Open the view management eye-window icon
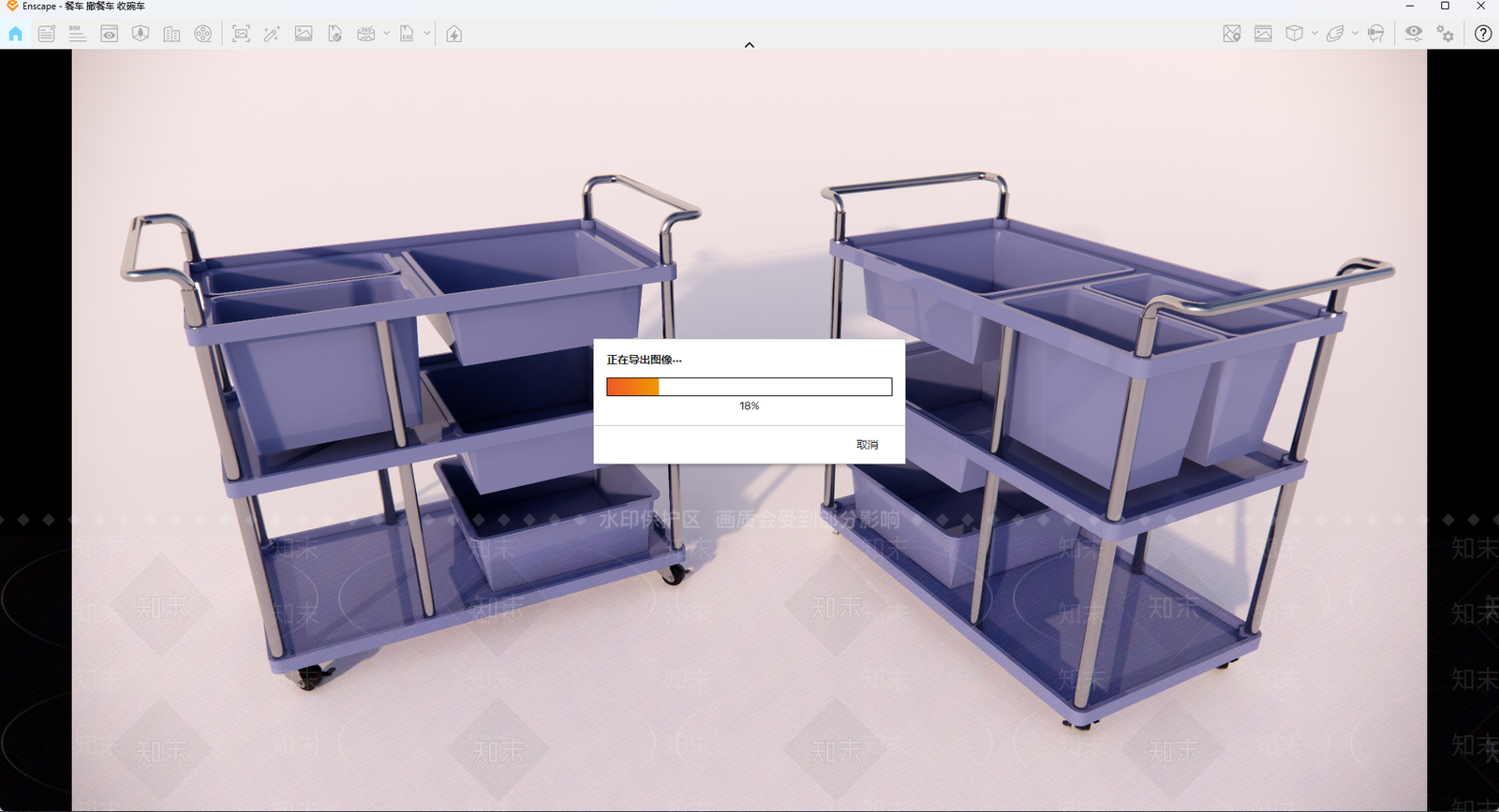 tap(110, 34)
